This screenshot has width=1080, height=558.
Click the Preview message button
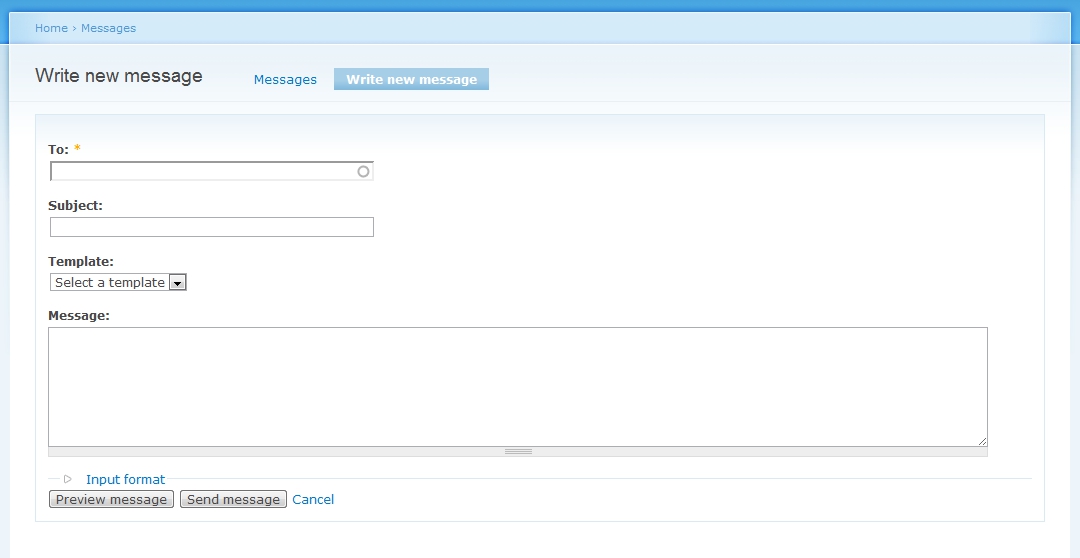[111, 499]
